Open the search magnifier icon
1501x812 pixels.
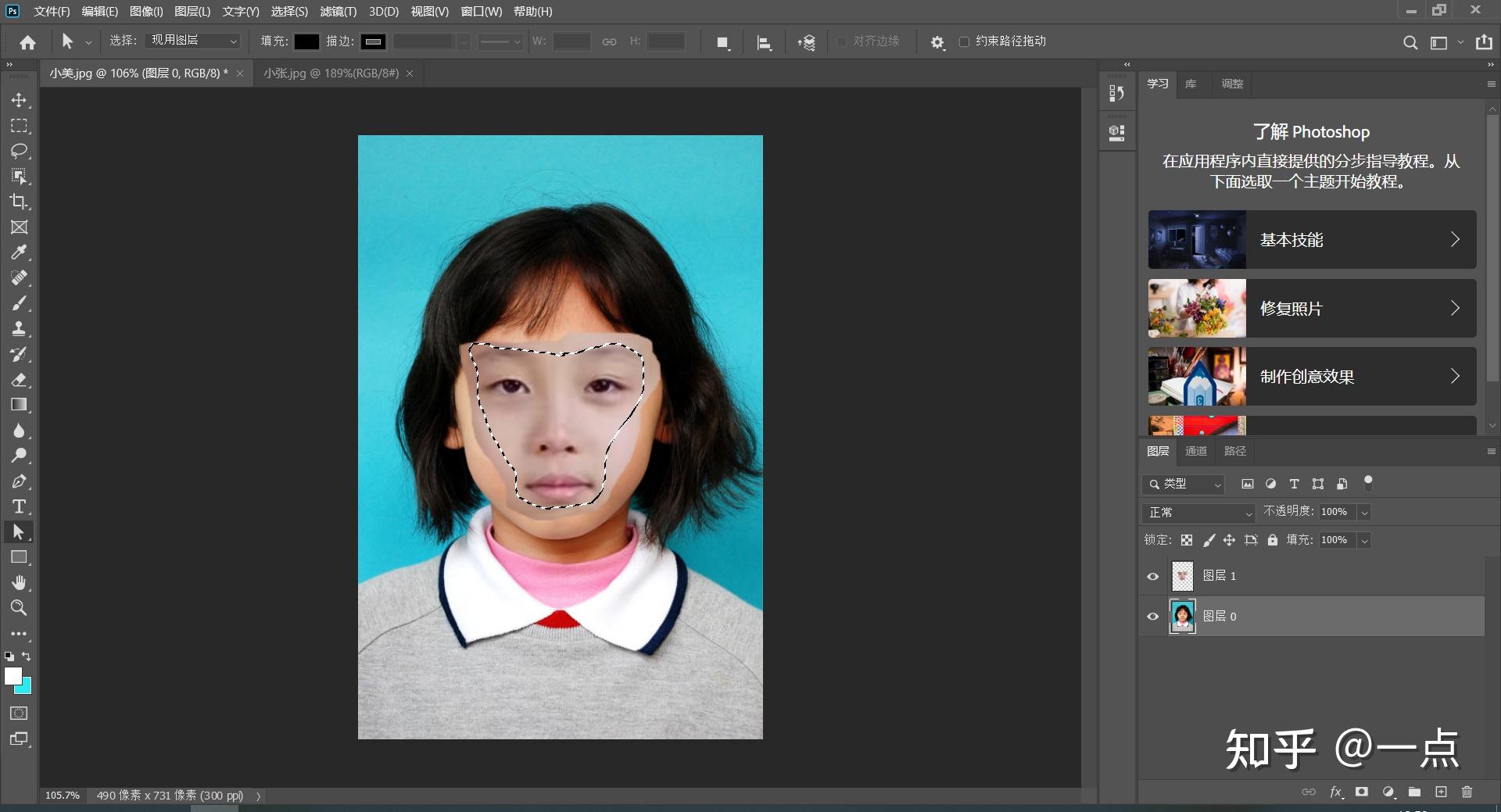pyautogui.click(x=1410, y=42)
